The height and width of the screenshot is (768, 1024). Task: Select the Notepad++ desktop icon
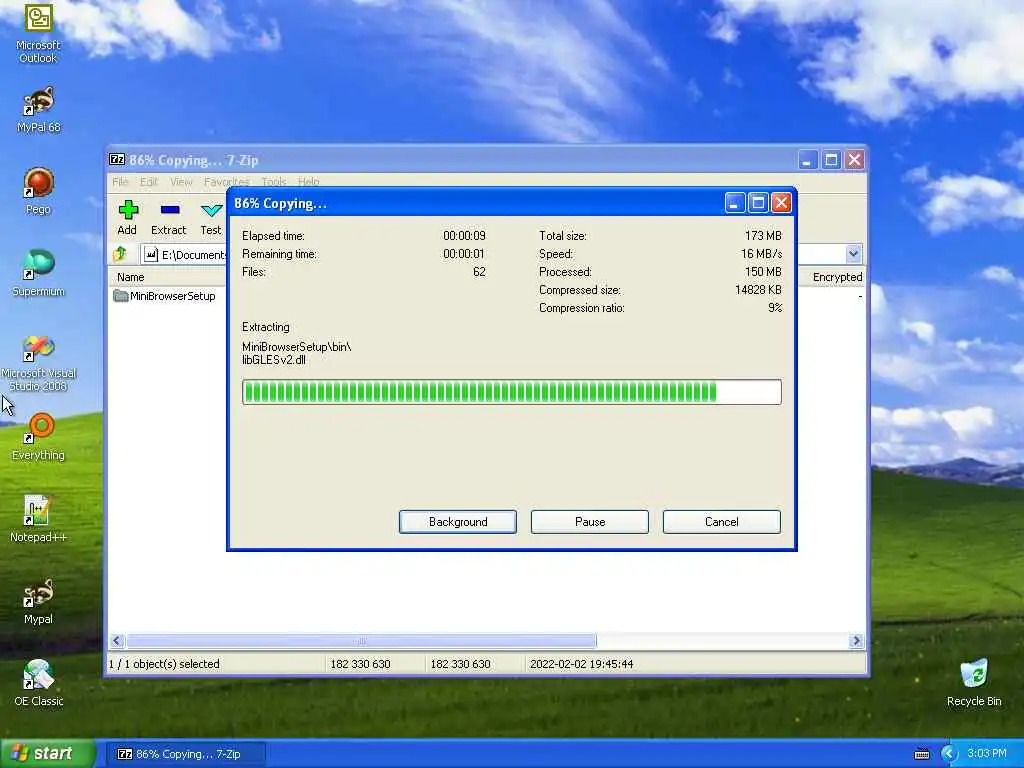coord(38,519)
